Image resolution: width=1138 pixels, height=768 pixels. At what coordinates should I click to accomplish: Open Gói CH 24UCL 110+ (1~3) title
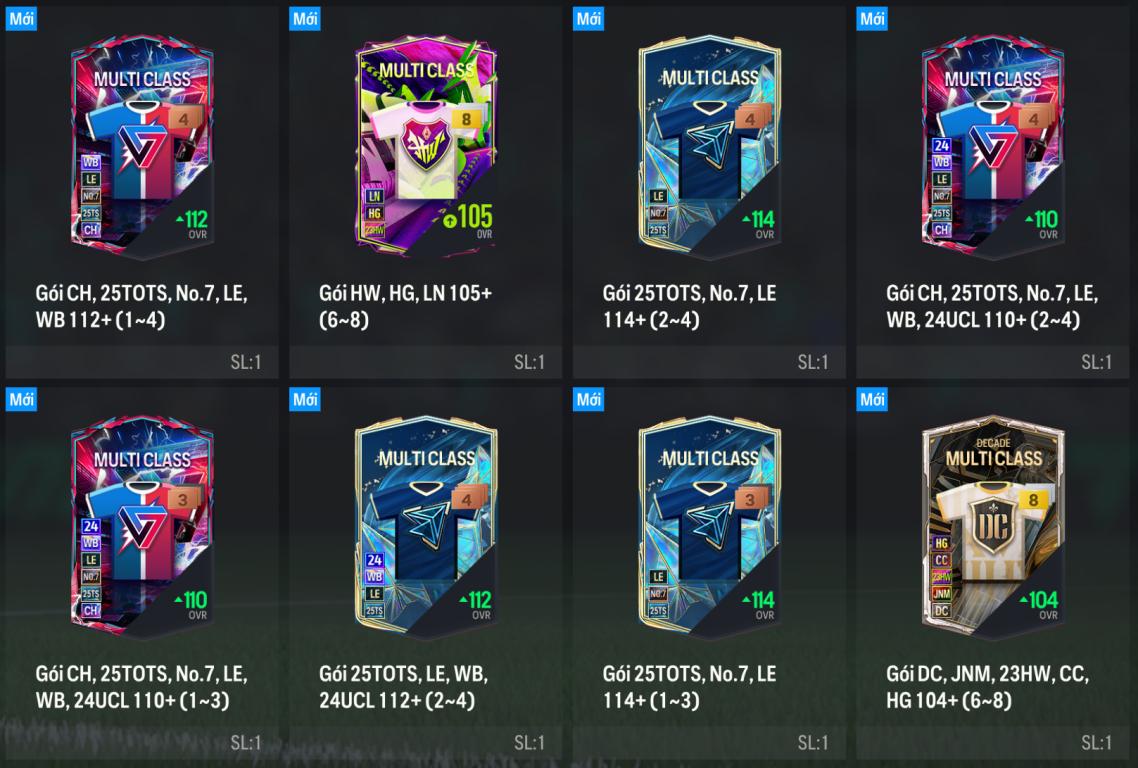pyautogui.click(x=142, y=687)
